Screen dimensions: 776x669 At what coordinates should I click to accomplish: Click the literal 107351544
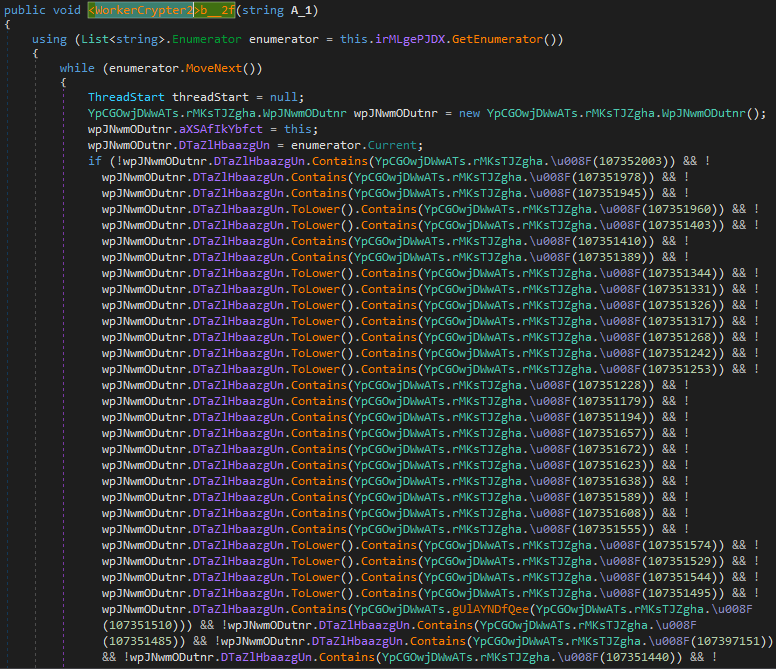[679, 577]
